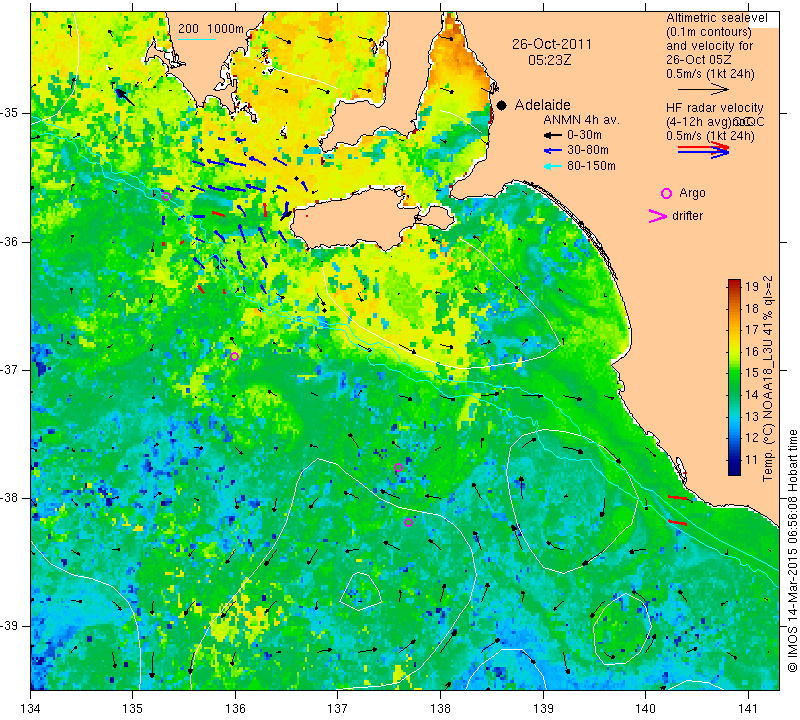
Task: Click the magenta Argo circle in the legend
Action: (666, 193)
